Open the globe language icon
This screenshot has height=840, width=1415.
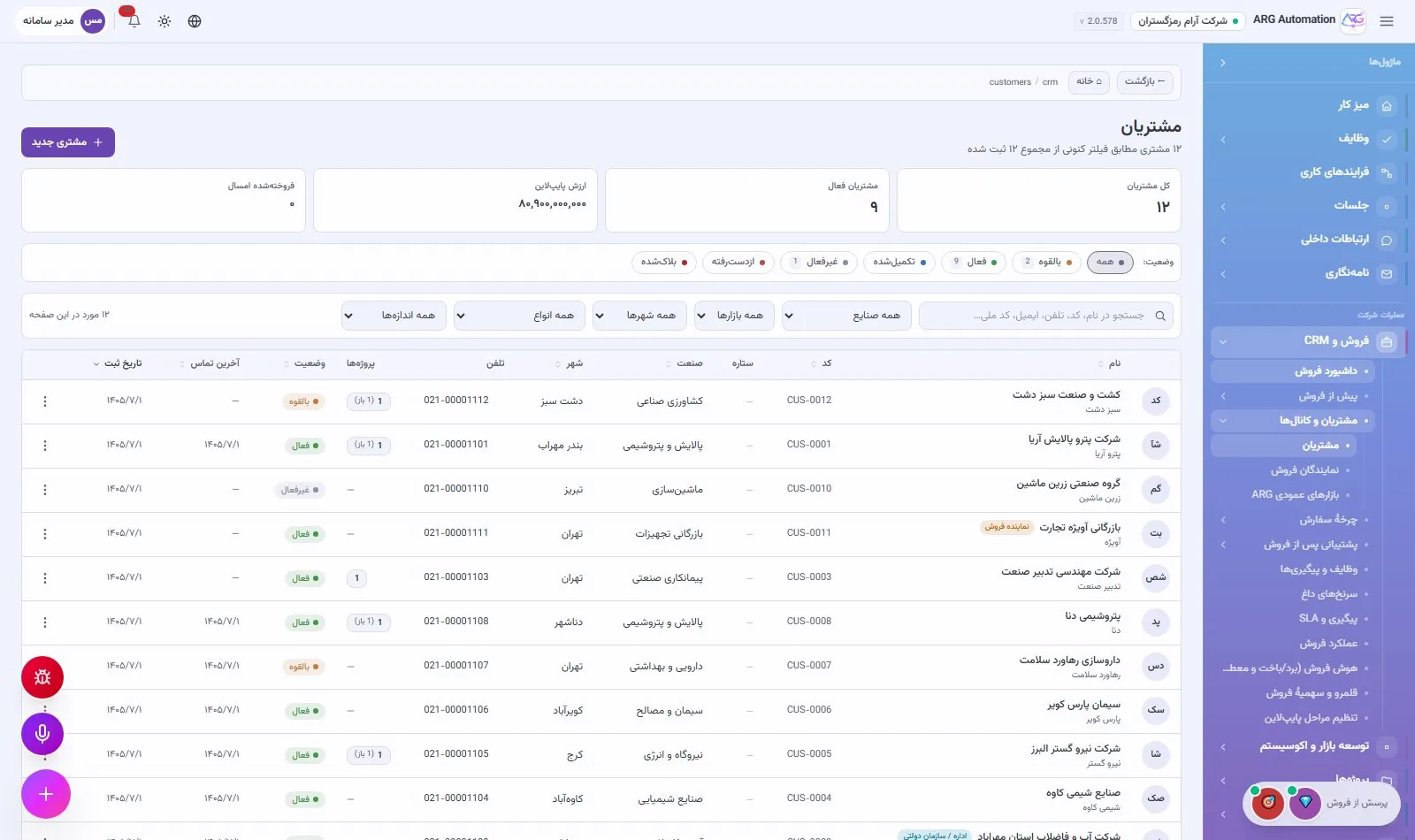[195, 21]
